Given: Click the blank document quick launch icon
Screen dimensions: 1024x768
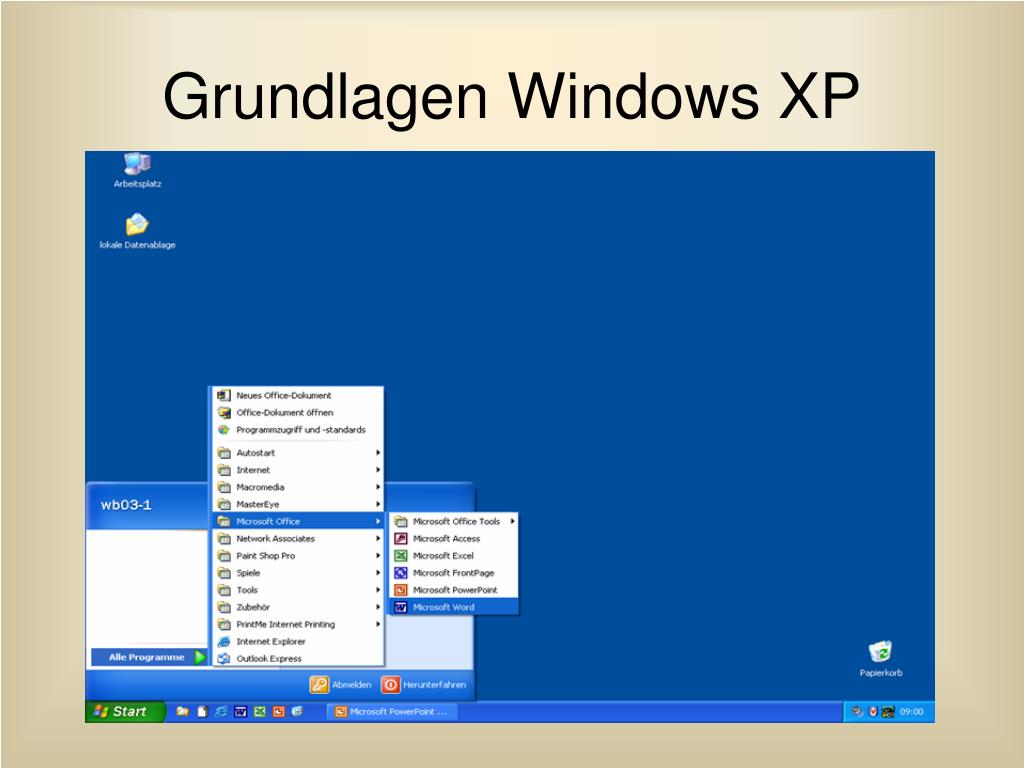Looking at the screenshot, I should [202, 712].
